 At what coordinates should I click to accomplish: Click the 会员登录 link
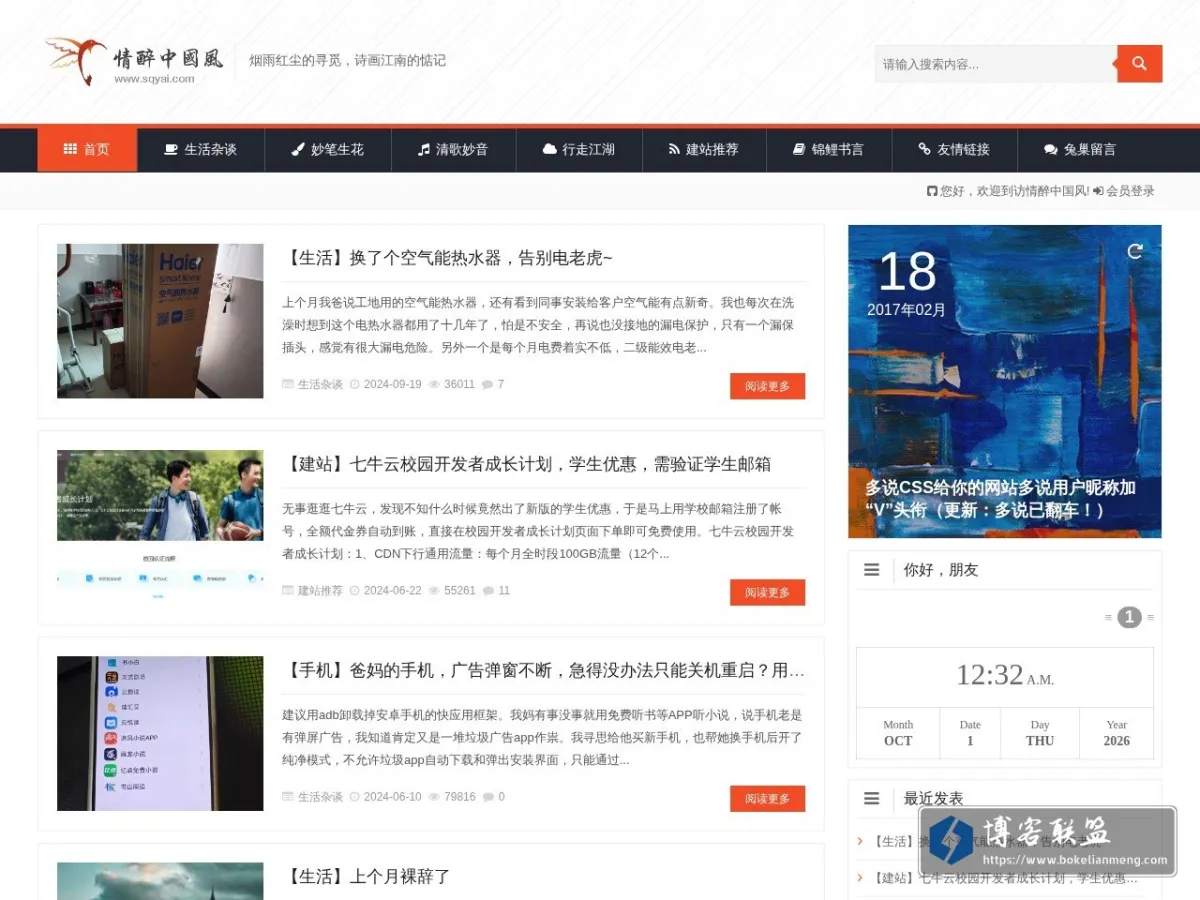click(1130, 191)
